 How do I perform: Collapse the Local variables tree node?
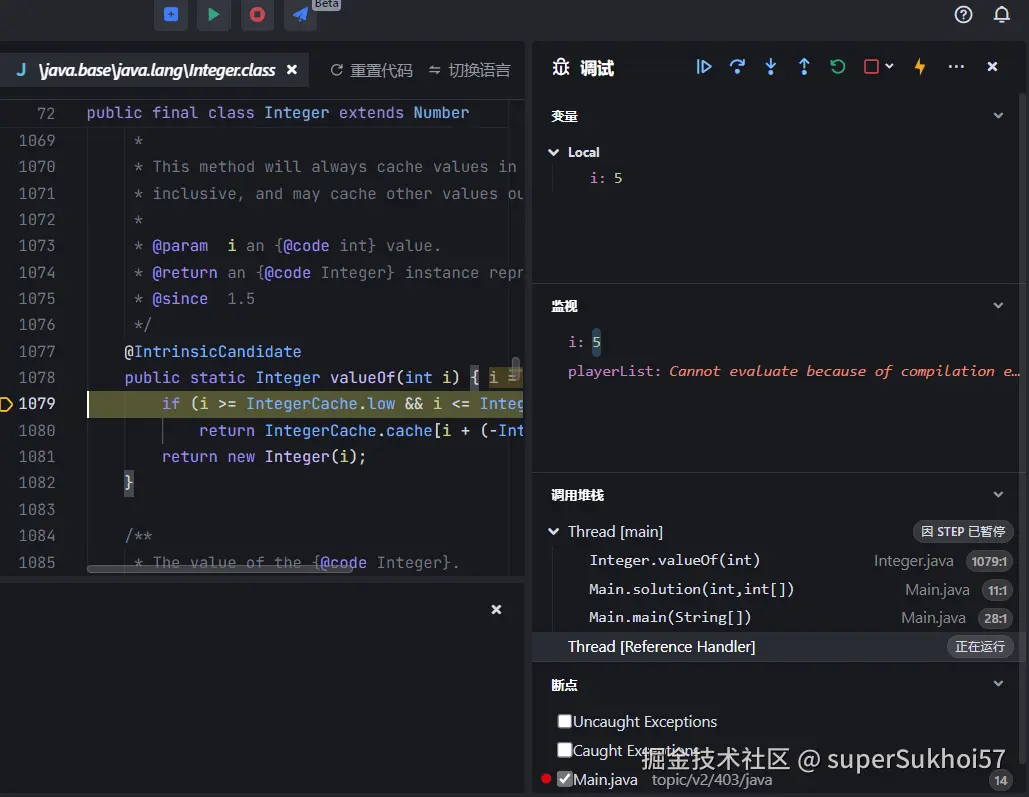pyautogui.click(x=554, y=152)
